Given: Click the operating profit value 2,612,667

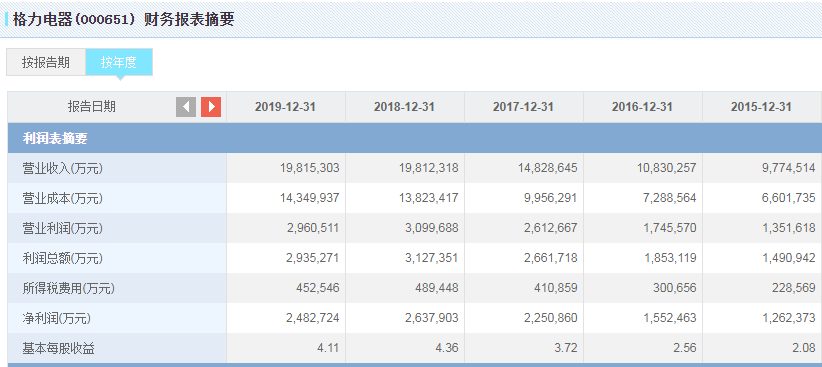Looking at the screenshot, I should [550, 228].
